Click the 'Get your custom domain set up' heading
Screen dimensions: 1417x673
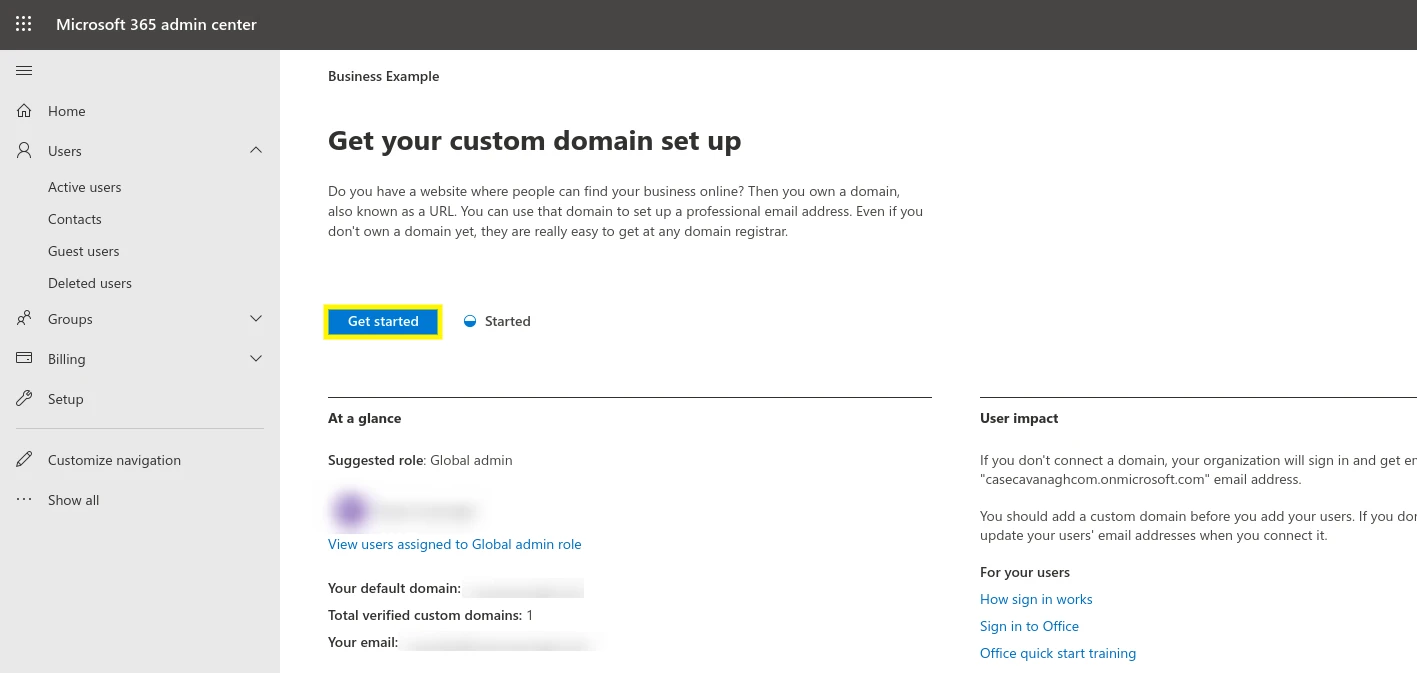coord(535,141)
